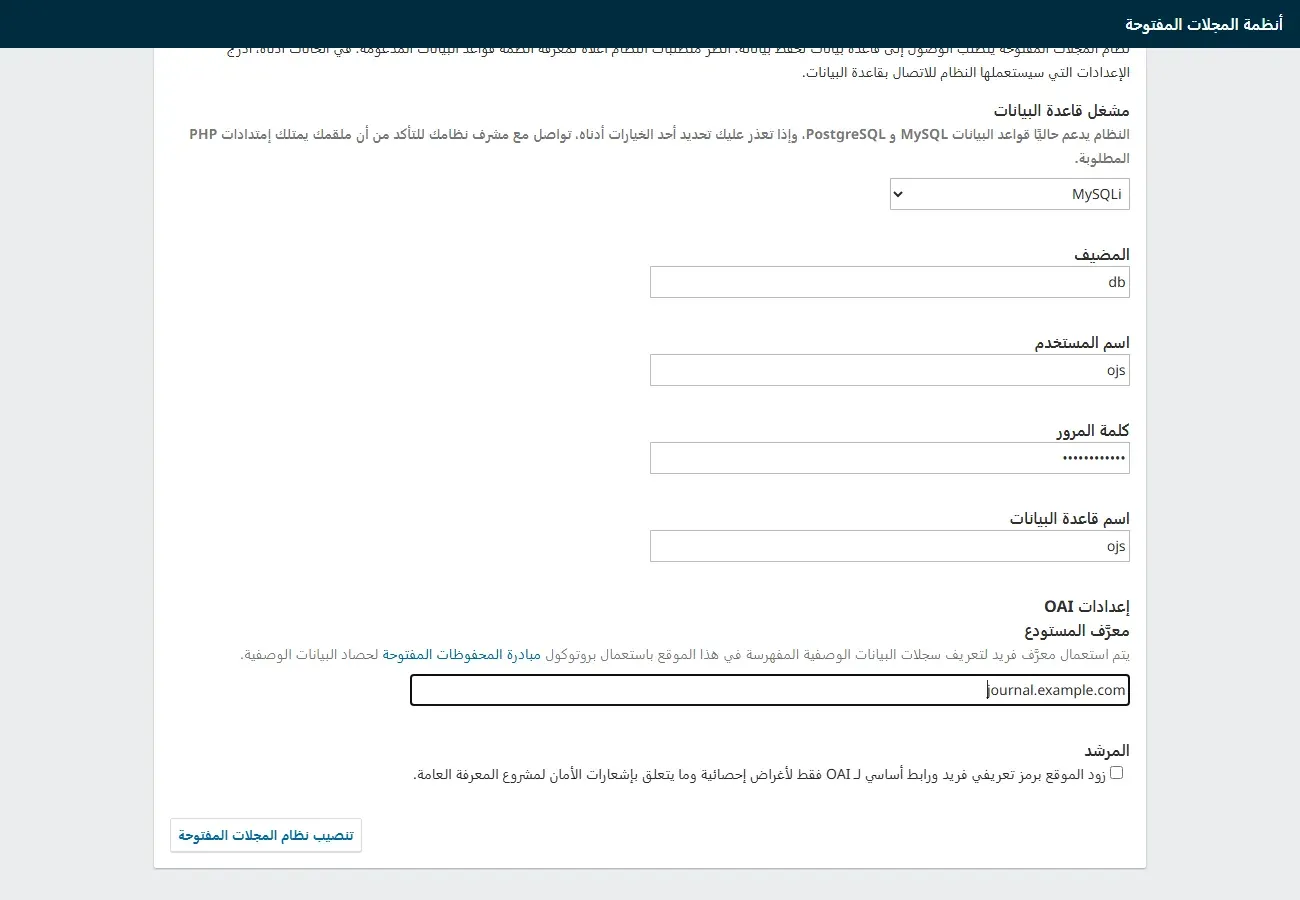This screenshot has height=900, width=1300.
Task: Open the database driver MySQLi dropdown
Action: point(1010,194)
